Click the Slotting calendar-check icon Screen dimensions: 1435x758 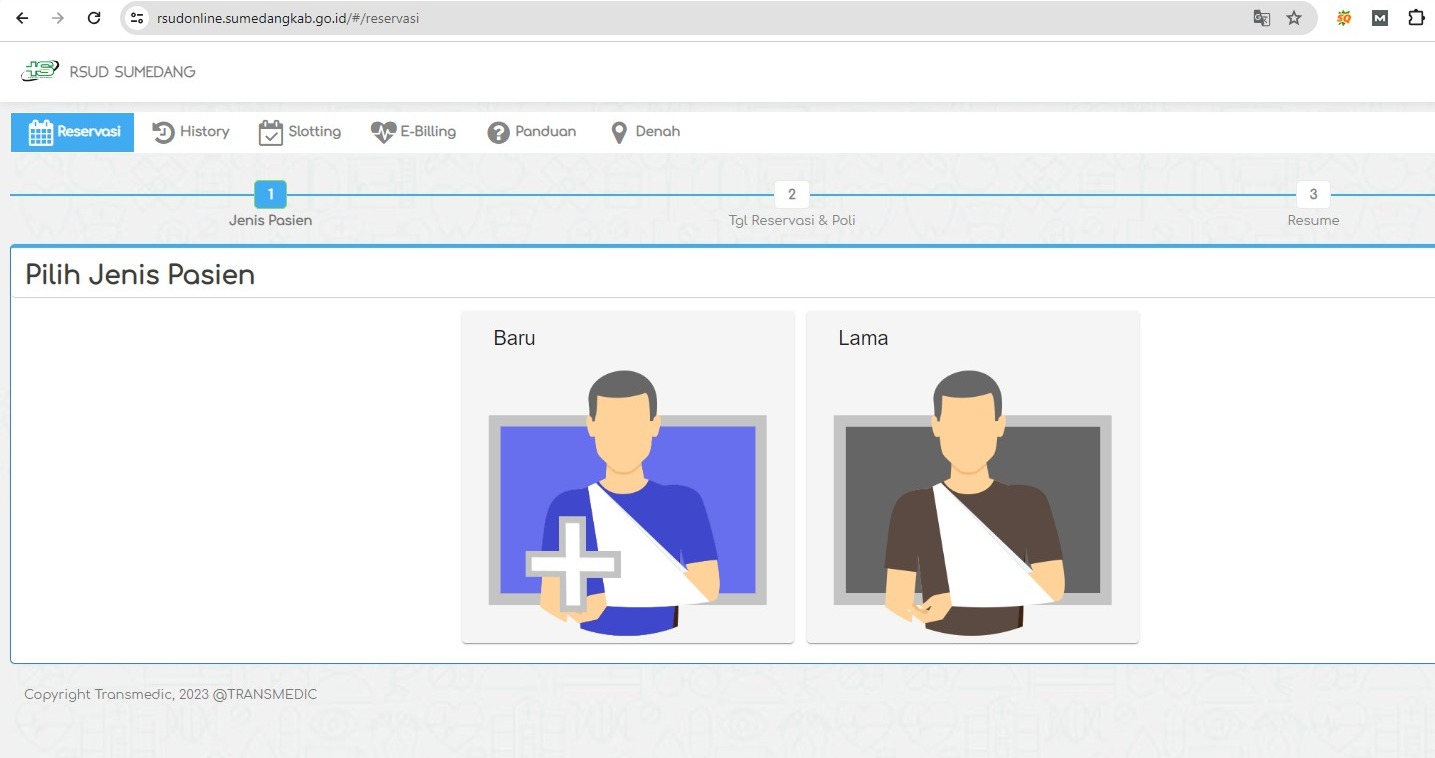tap(271, 132)
